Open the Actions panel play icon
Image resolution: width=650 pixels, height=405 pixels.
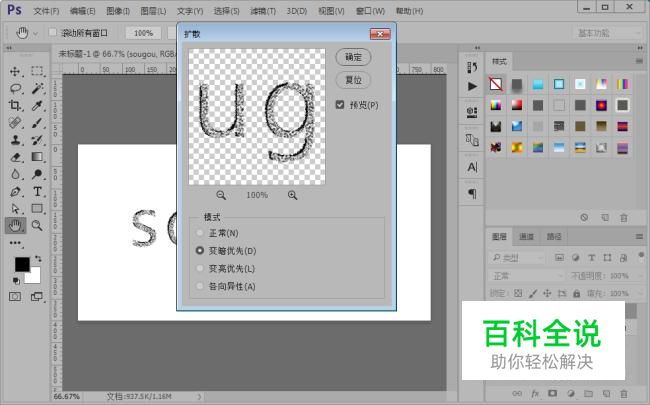point(472,86)
